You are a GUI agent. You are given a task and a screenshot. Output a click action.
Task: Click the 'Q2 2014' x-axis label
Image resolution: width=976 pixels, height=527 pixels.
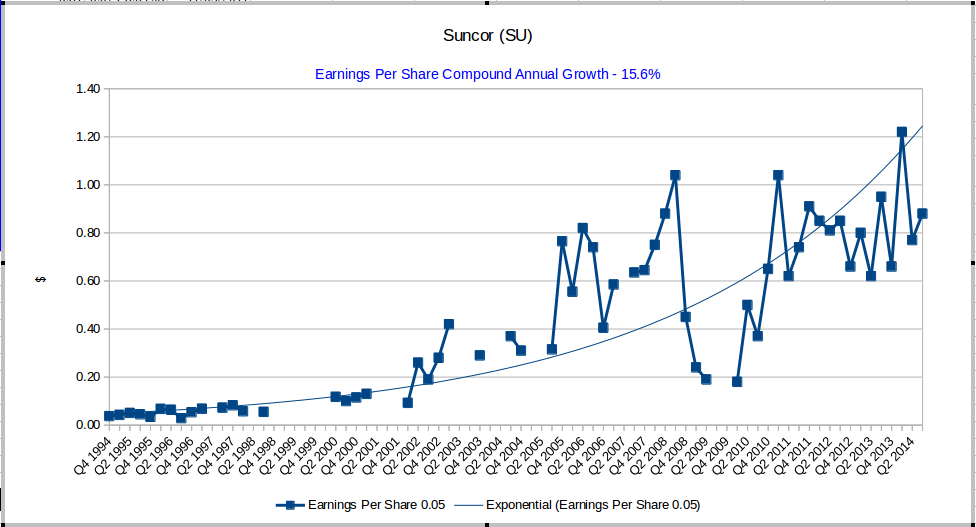tap(896, 456)
